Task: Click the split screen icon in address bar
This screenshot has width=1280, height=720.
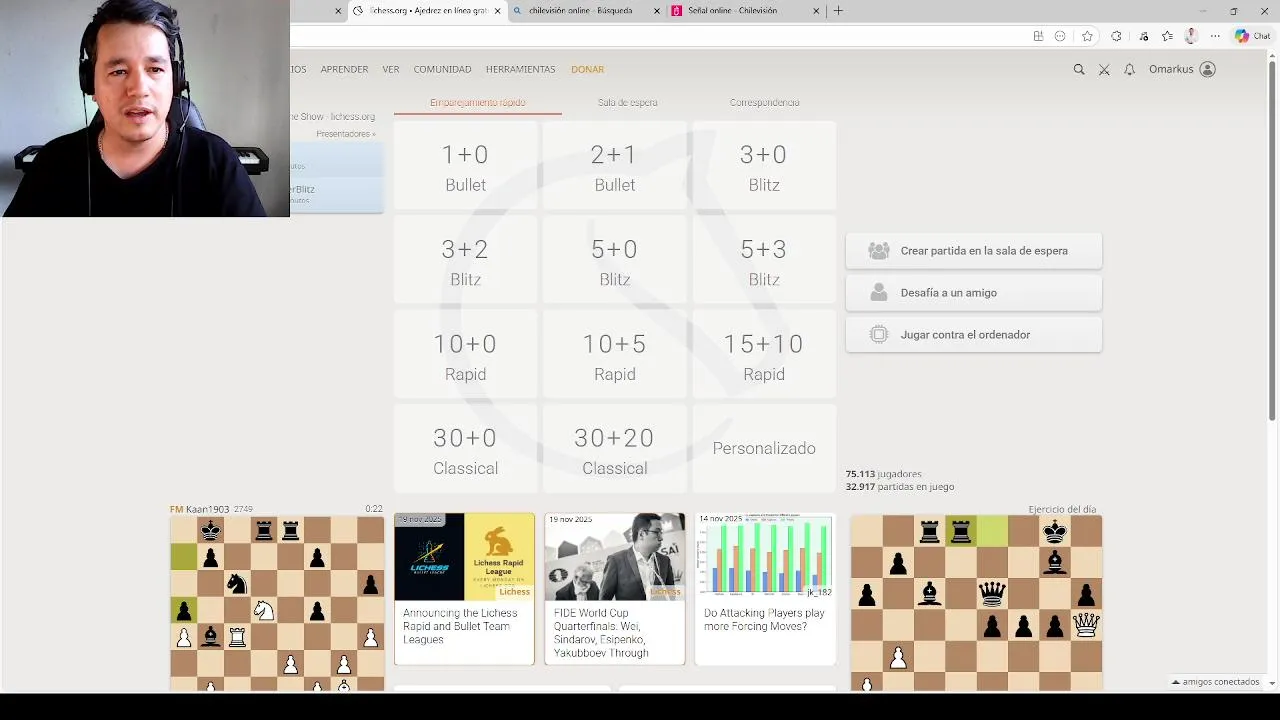Action: point(1038,36)
